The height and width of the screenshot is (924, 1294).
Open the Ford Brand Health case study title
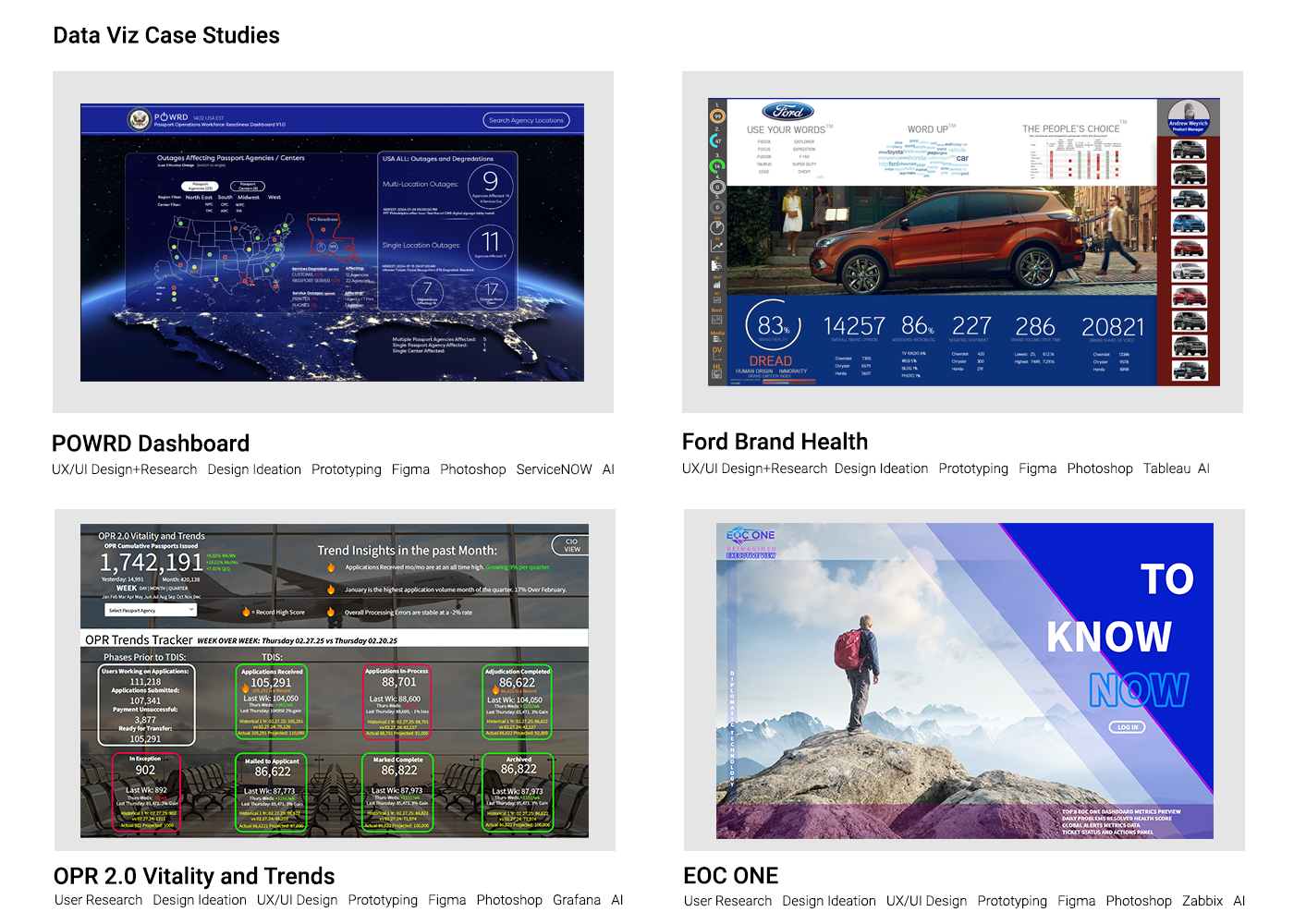coord(775,442)
